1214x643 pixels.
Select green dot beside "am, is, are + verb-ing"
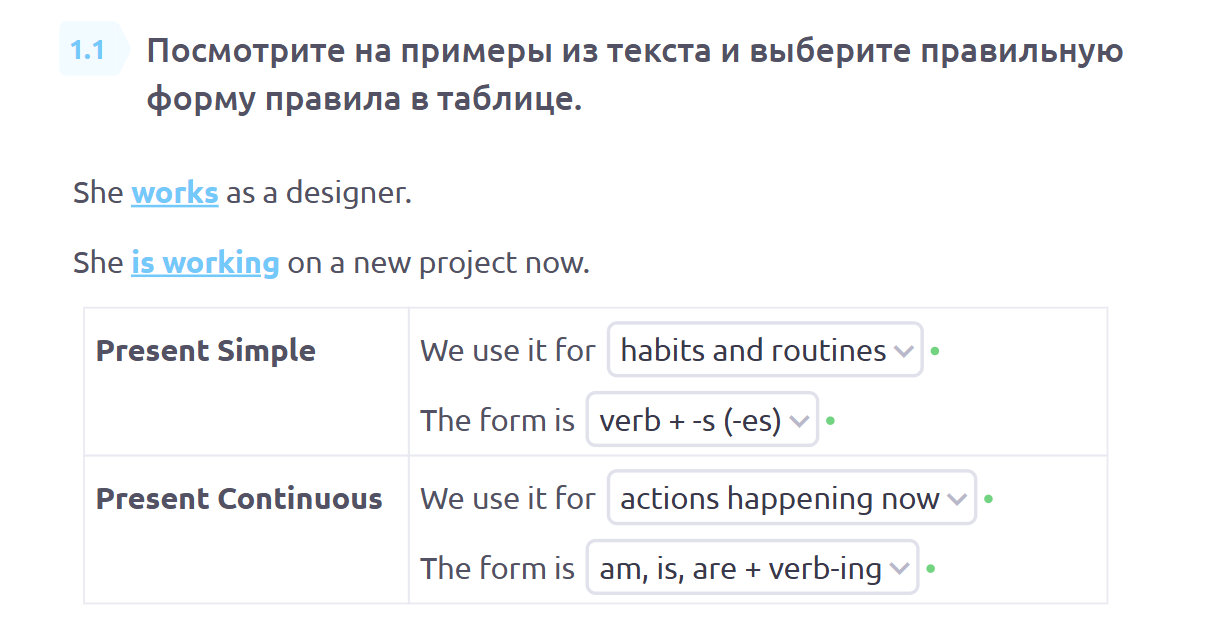click(931, 569)
